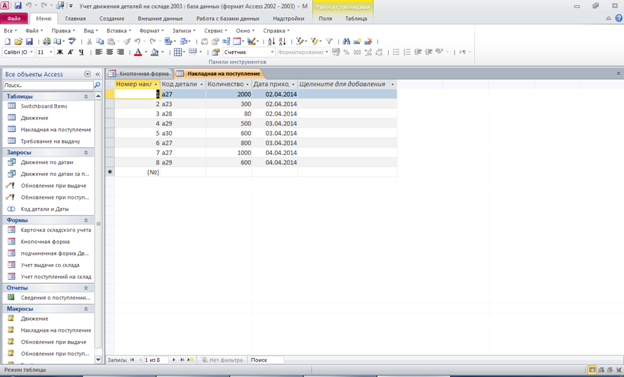624x377 pixels.
Task: Open the Количество column filter arrow
Action: [247, 84]
